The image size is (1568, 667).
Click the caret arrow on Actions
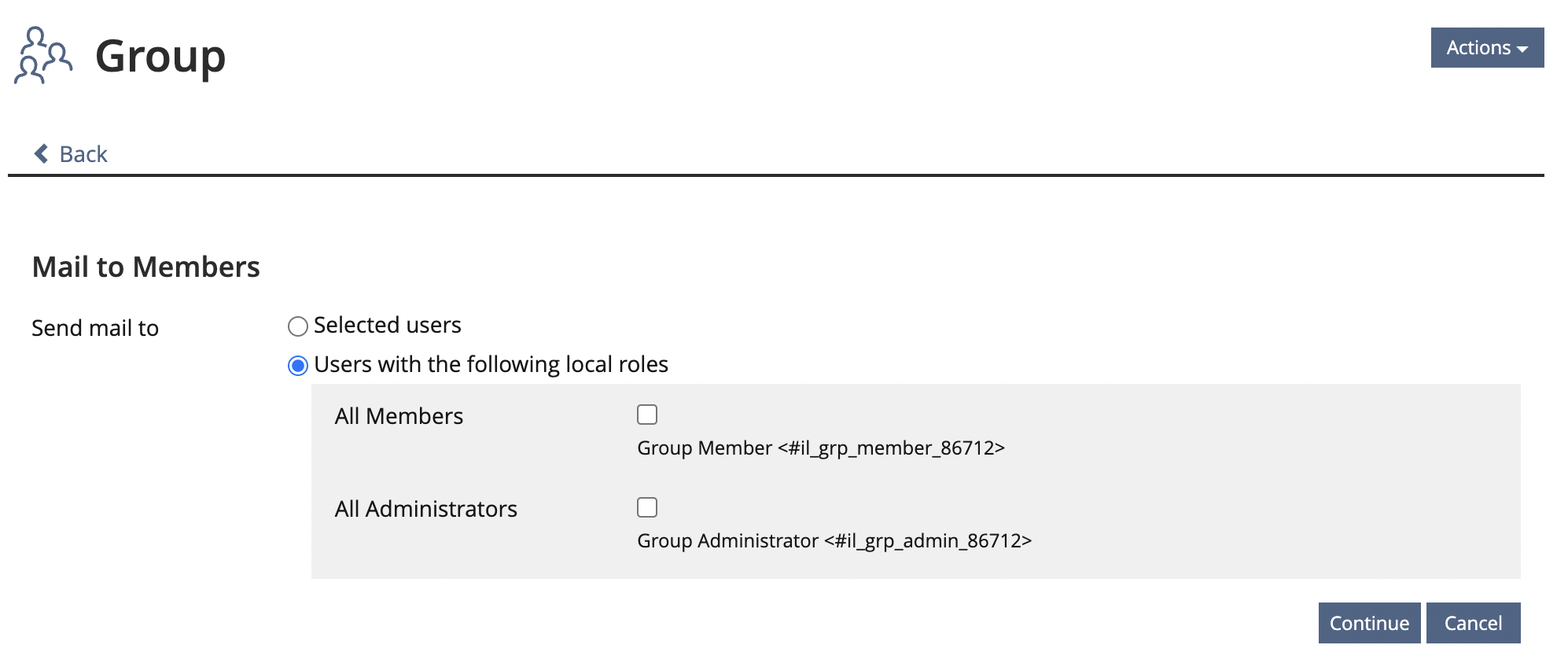tap(1523, 49)
